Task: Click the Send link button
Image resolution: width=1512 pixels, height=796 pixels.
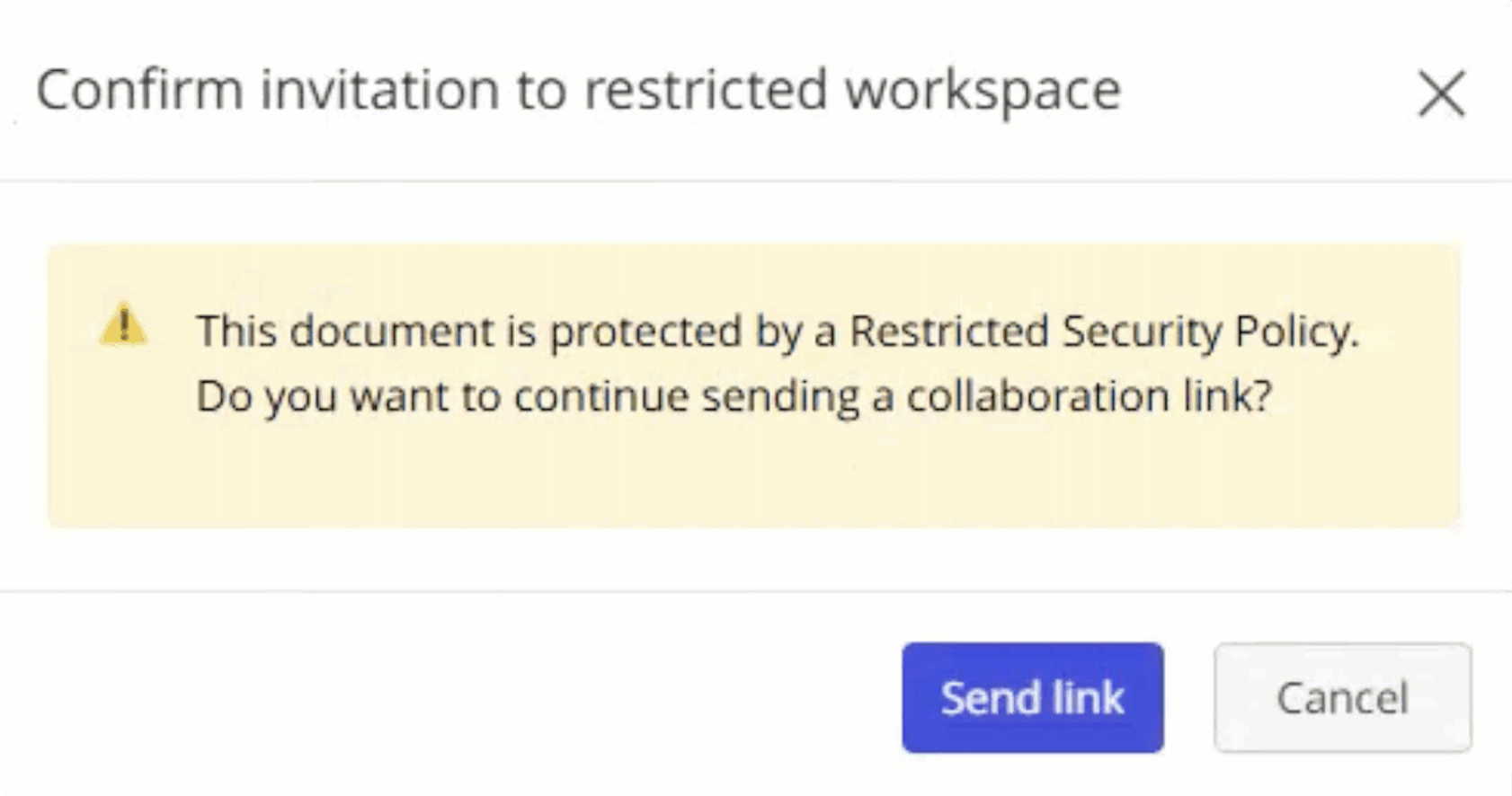Action: [1032, 697]
